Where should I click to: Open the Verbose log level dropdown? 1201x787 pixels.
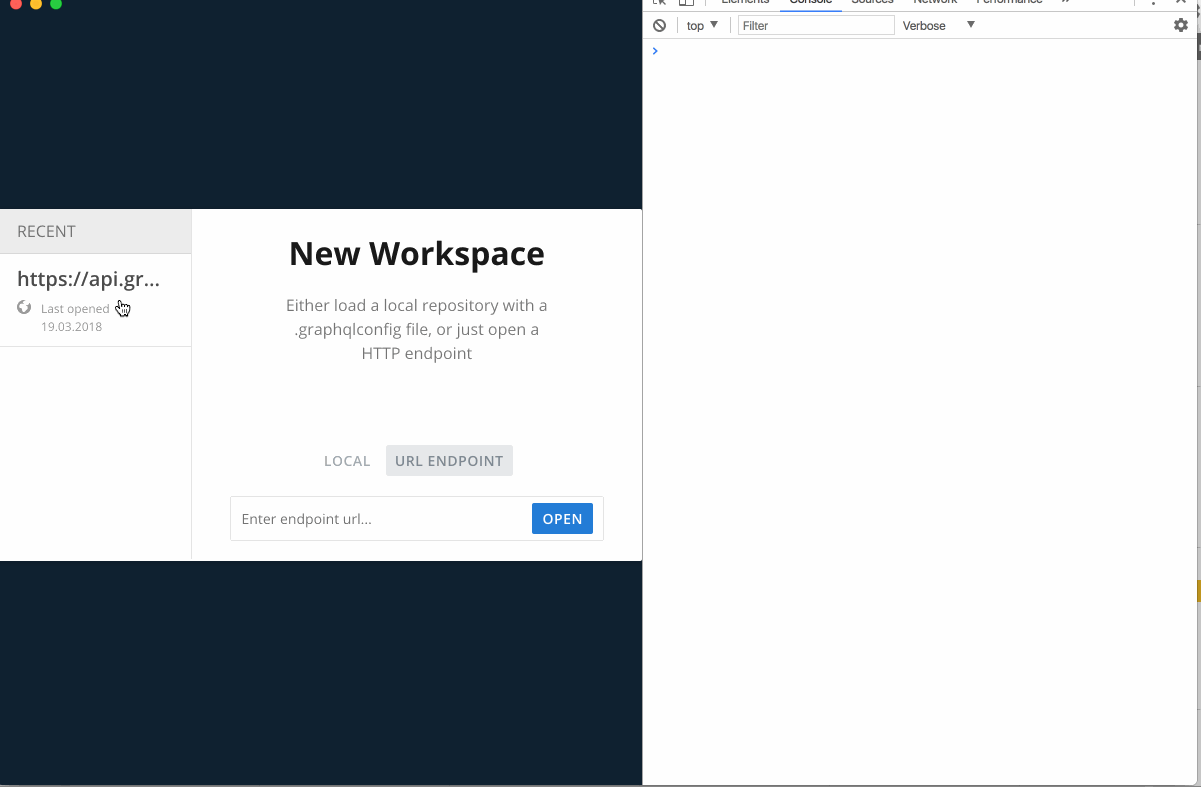click(x=937, y=25)
